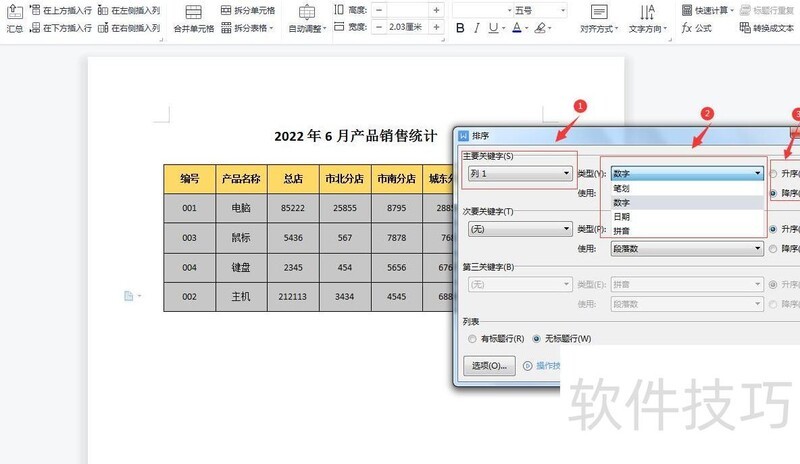This screenshot has width=800, height=464.
Task: Open the 次要关键字 (无) dropdown
Action: (519, 229)
